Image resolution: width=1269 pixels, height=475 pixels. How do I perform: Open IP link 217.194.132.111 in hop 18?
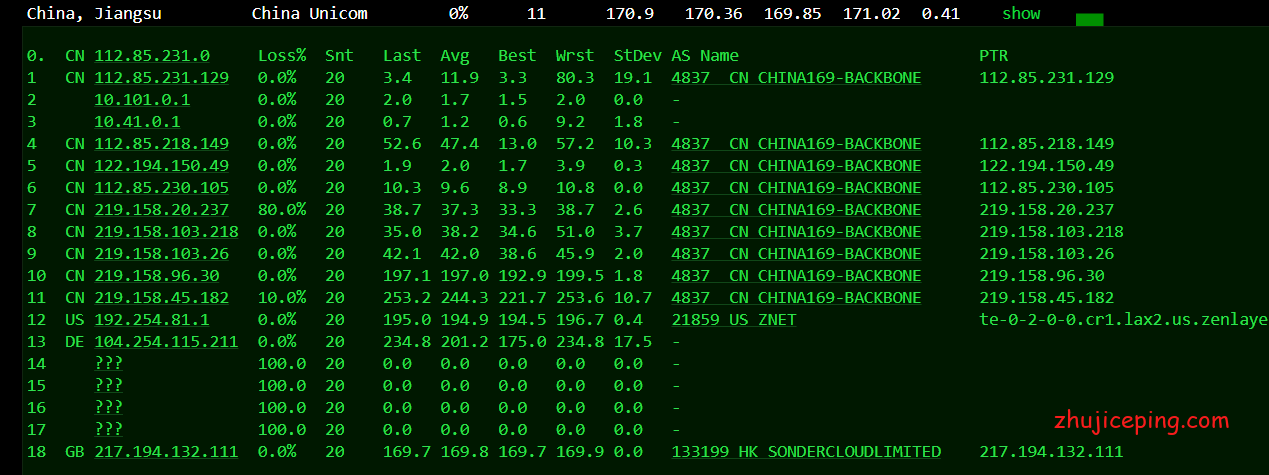pos(166,452)
